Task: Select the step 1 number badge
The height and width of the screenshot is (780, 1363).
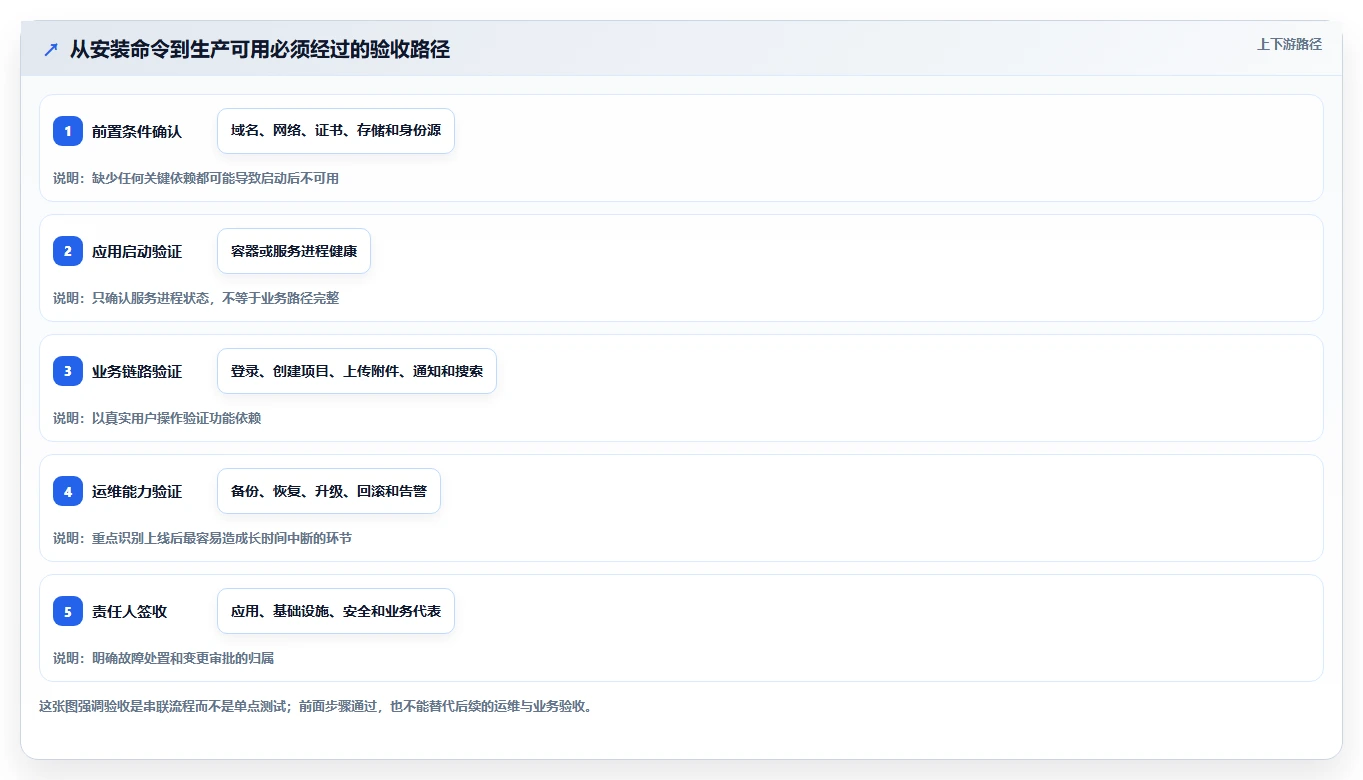Action: [x=68, y=131]
